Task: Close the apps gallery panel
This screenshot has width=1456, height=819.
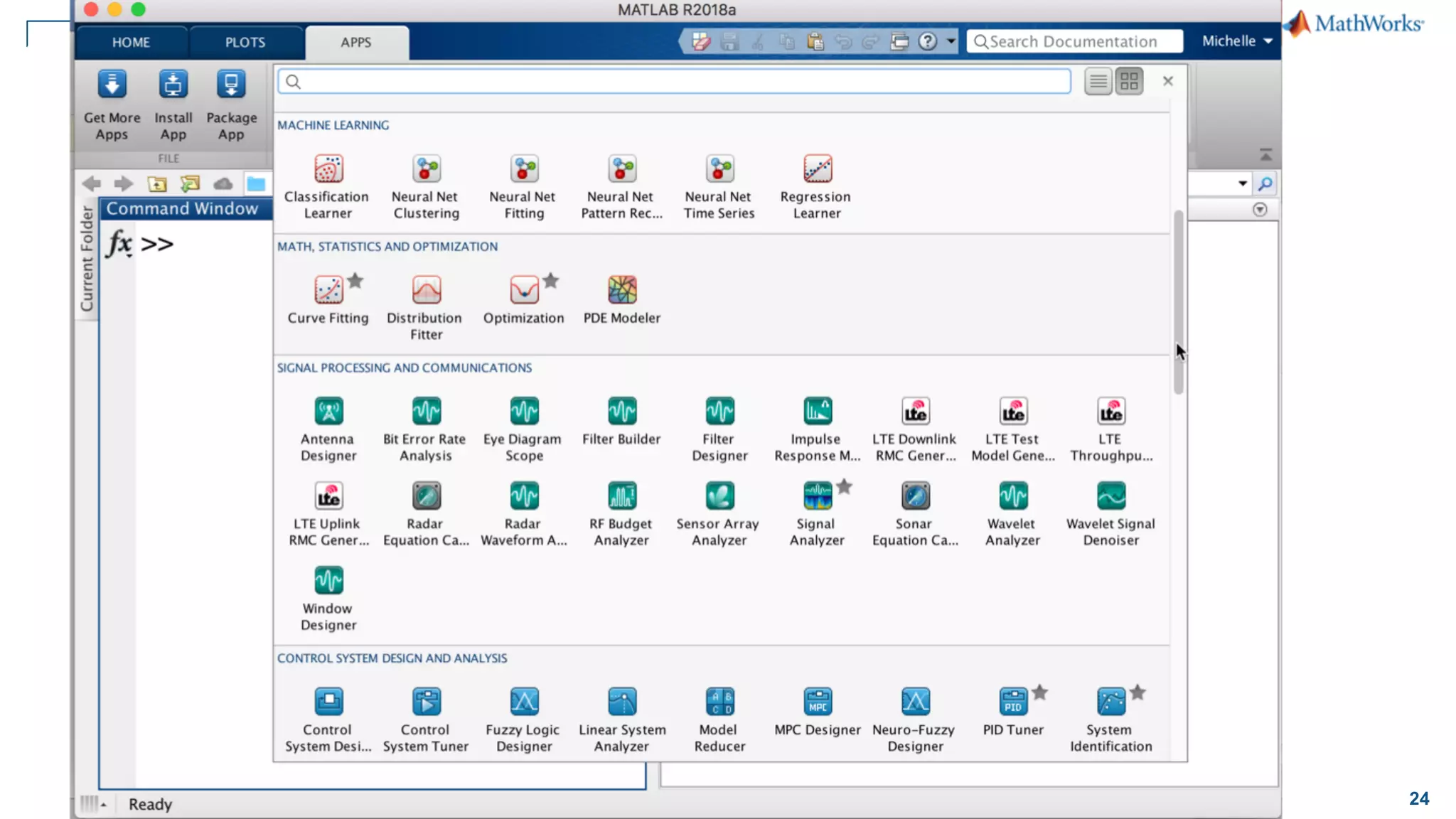Action: pos(1168,81)
